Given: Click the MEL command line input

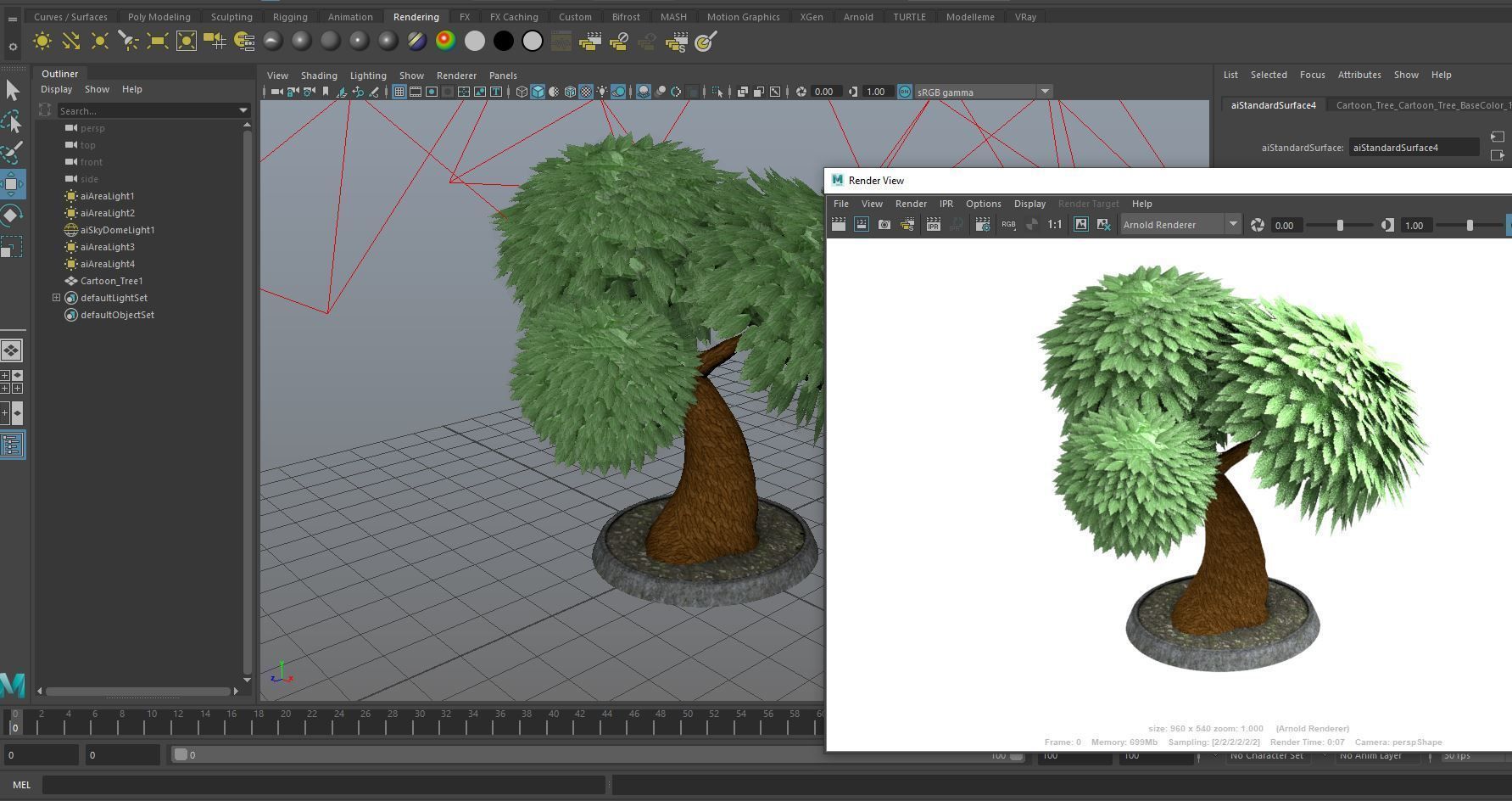Looking at the screenshot, I should coord(325,785).
